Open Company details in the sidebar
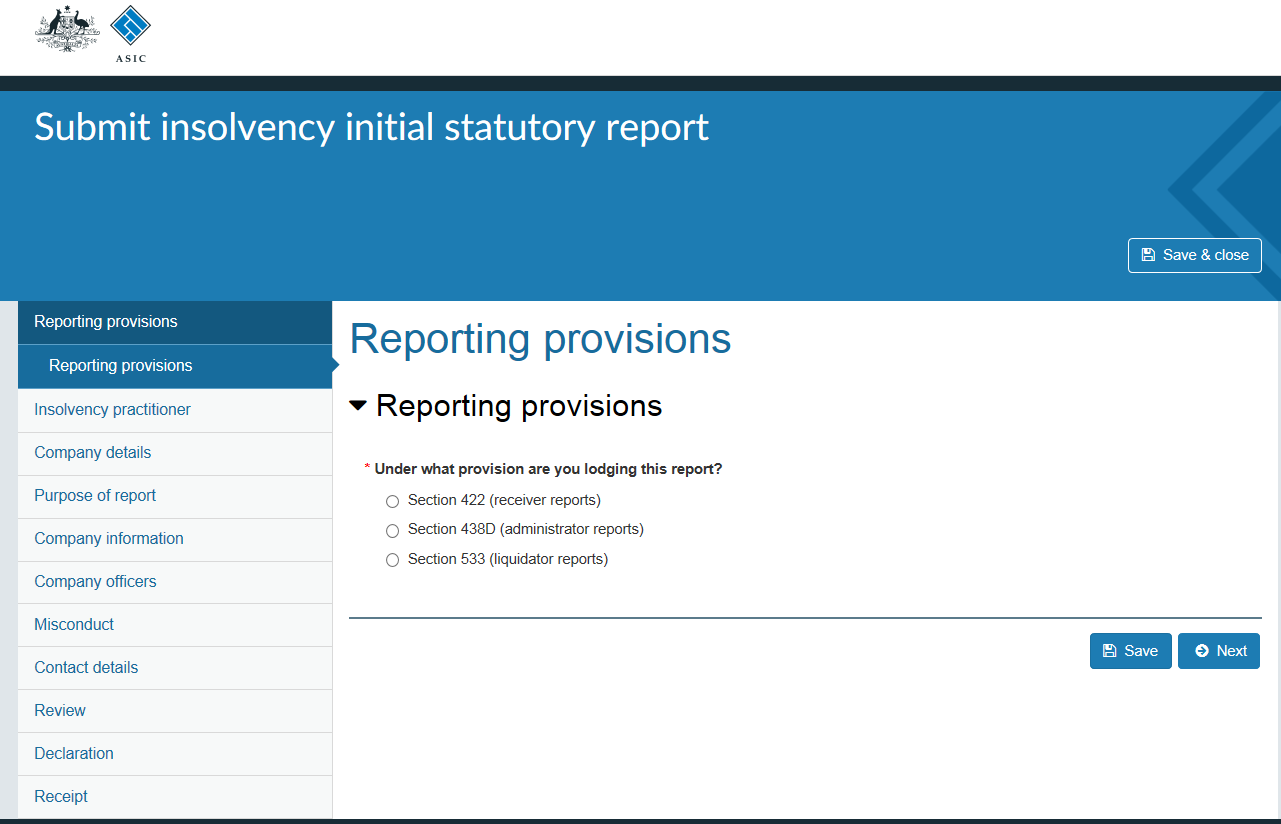This screenshot has height=824, width=1281. click(175, 453)
